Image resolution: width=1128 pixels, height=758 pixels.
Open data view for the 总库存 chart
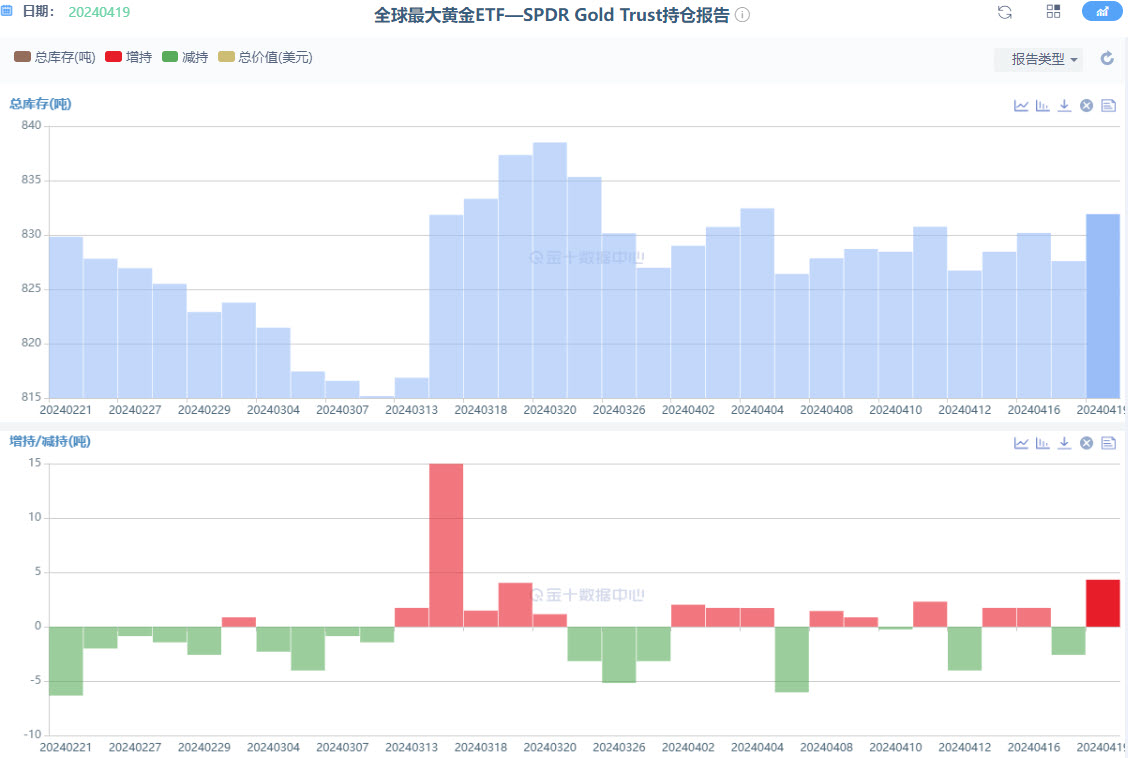click(x=1109, y=106)
